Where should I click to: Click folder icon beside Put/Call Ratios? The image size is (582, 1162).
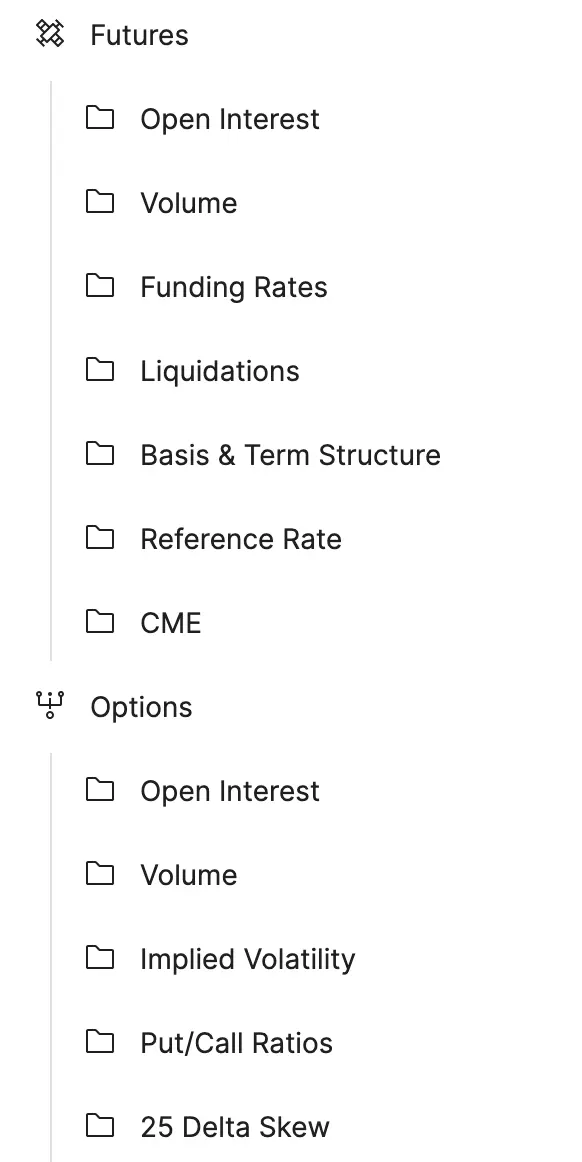point(100,1042)
